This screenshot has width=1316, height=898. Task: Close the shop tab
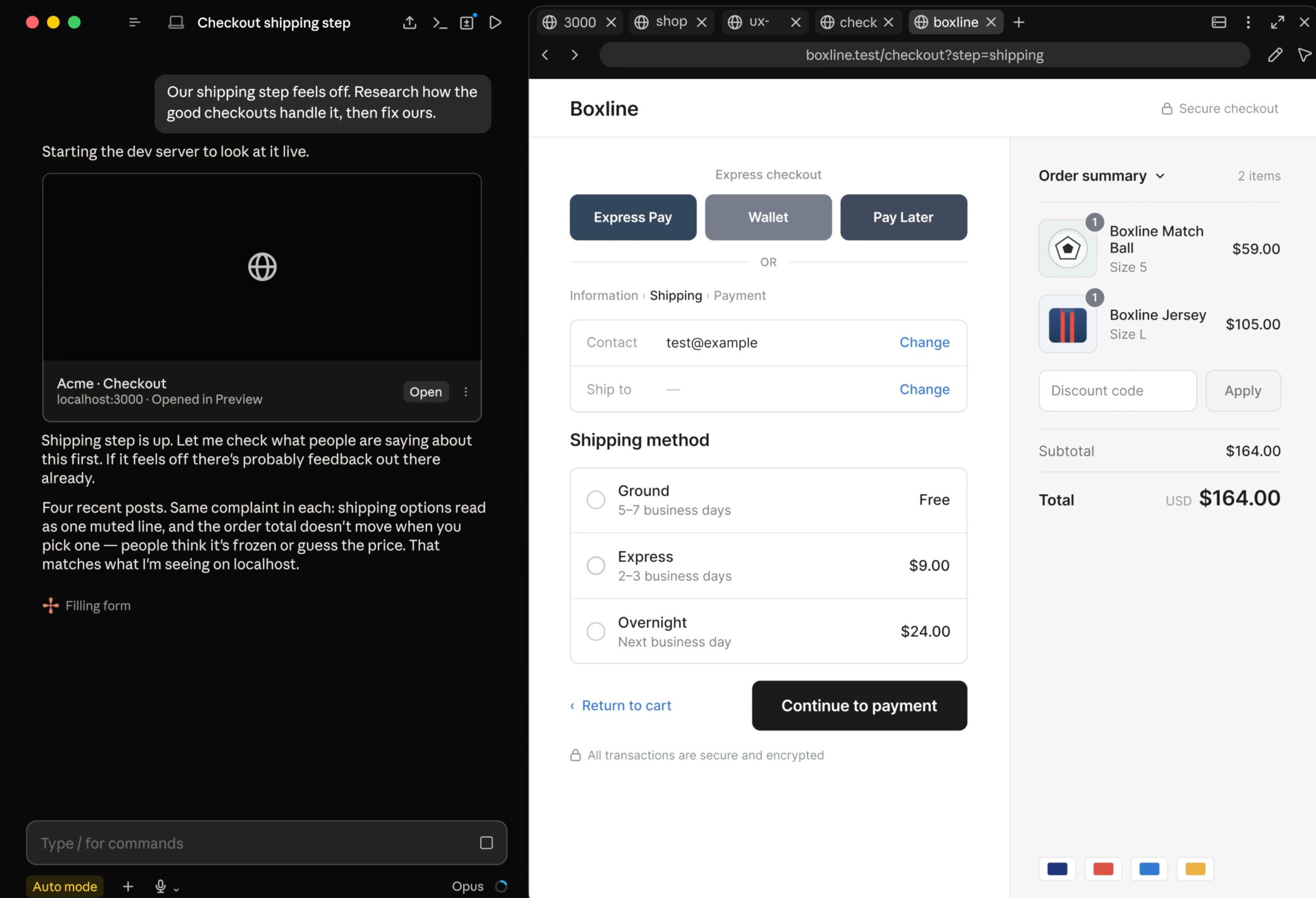click(702, 22)
